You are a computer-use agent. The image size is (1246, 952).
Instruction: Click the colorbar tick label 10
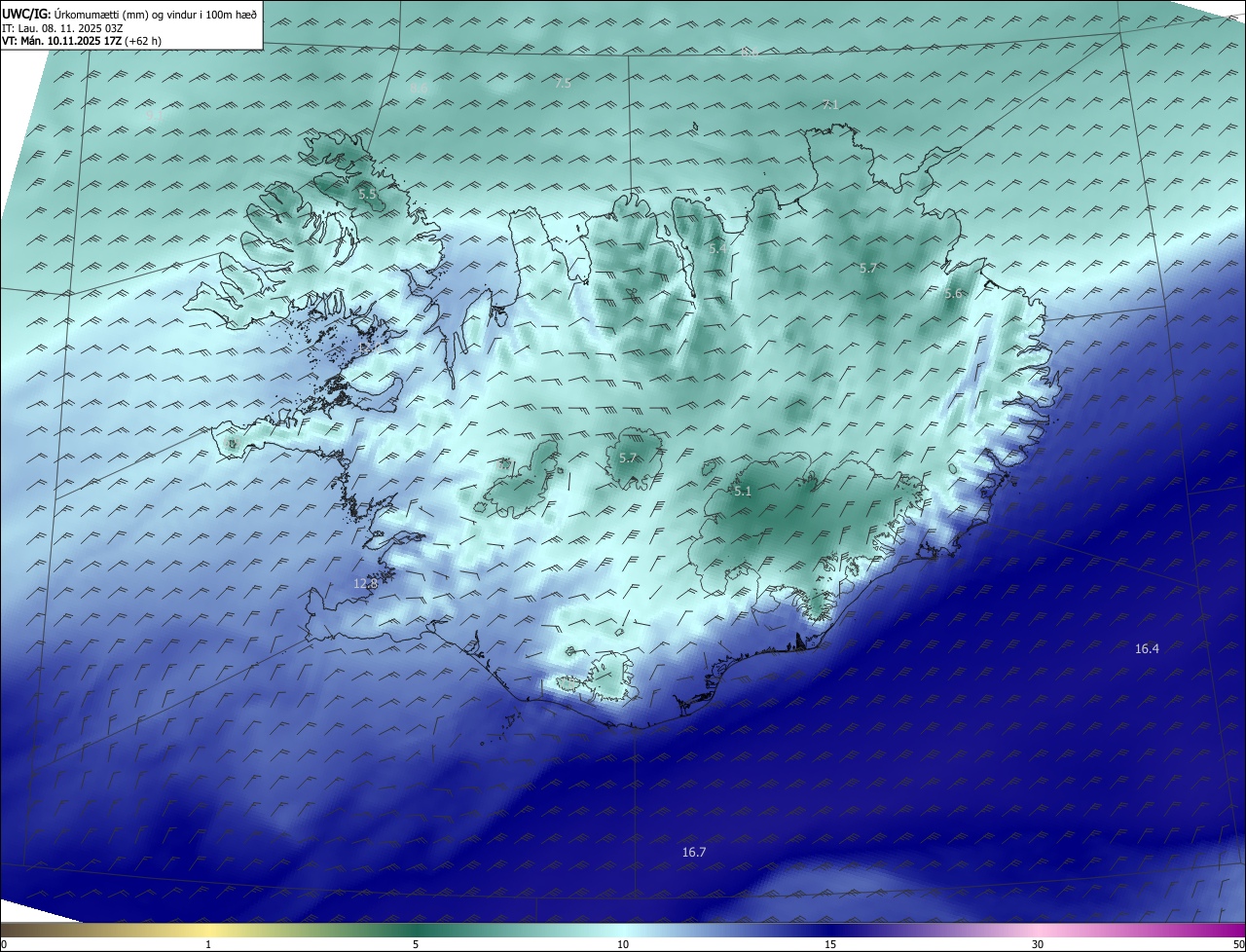(623, 944)
